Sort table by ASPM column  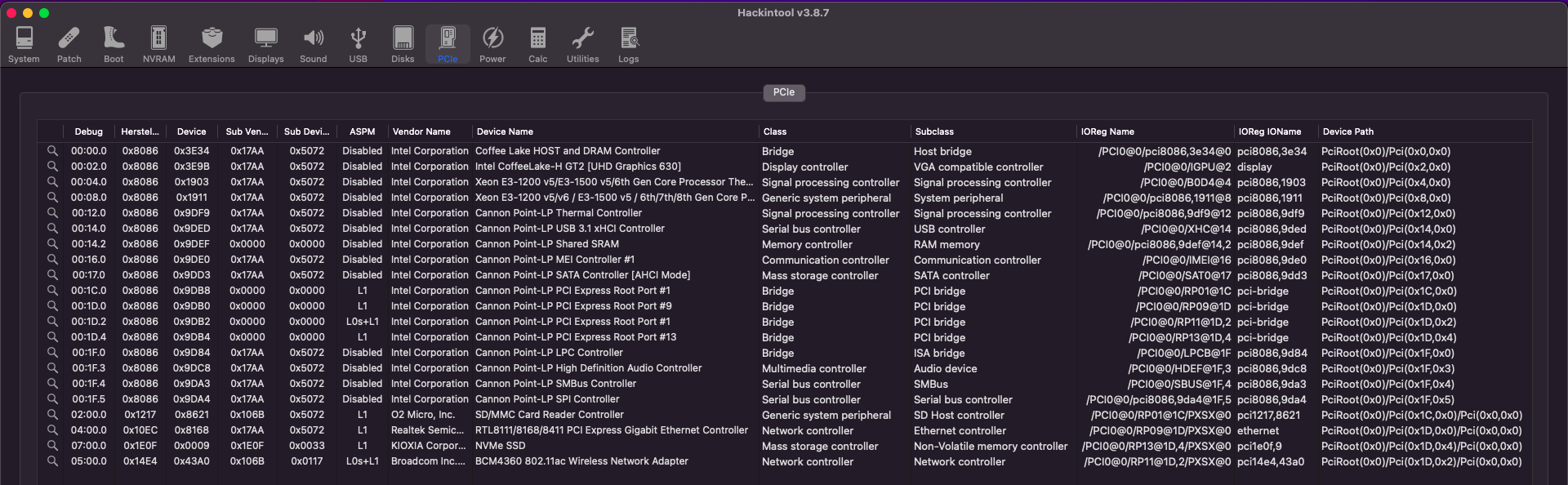(x=362, y=131)
